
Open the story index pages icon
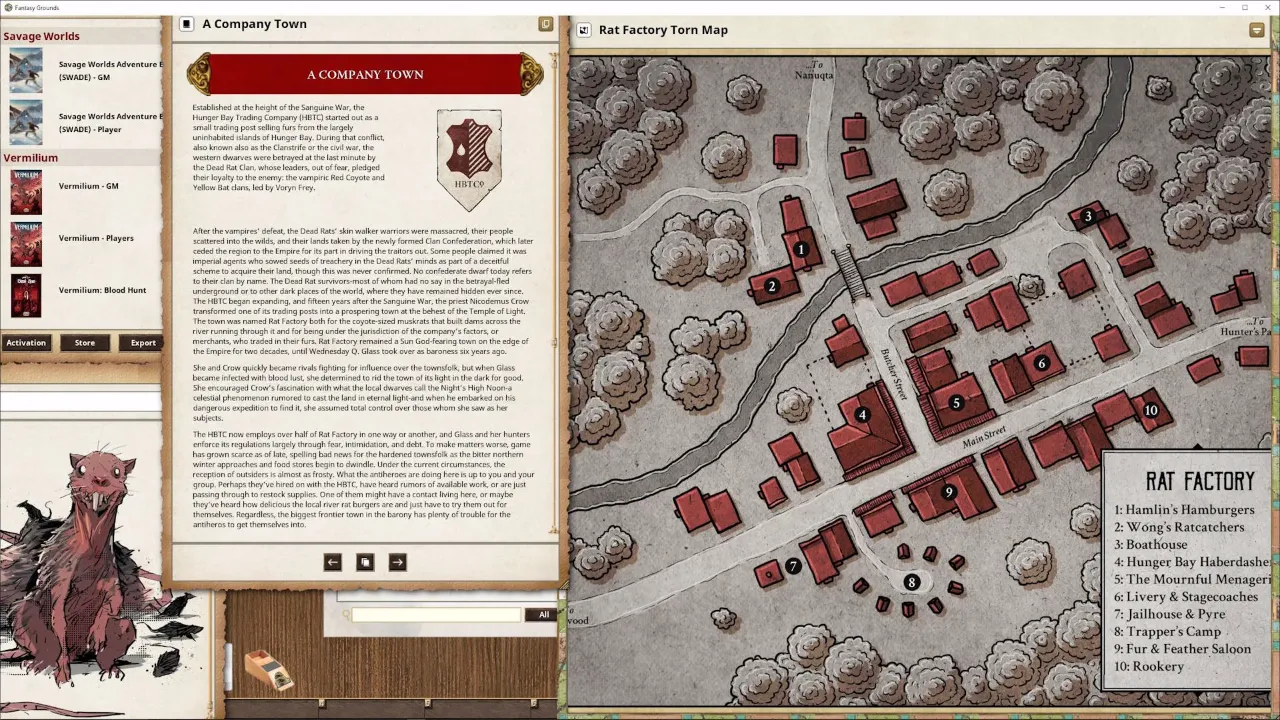(x=365, y=562)
